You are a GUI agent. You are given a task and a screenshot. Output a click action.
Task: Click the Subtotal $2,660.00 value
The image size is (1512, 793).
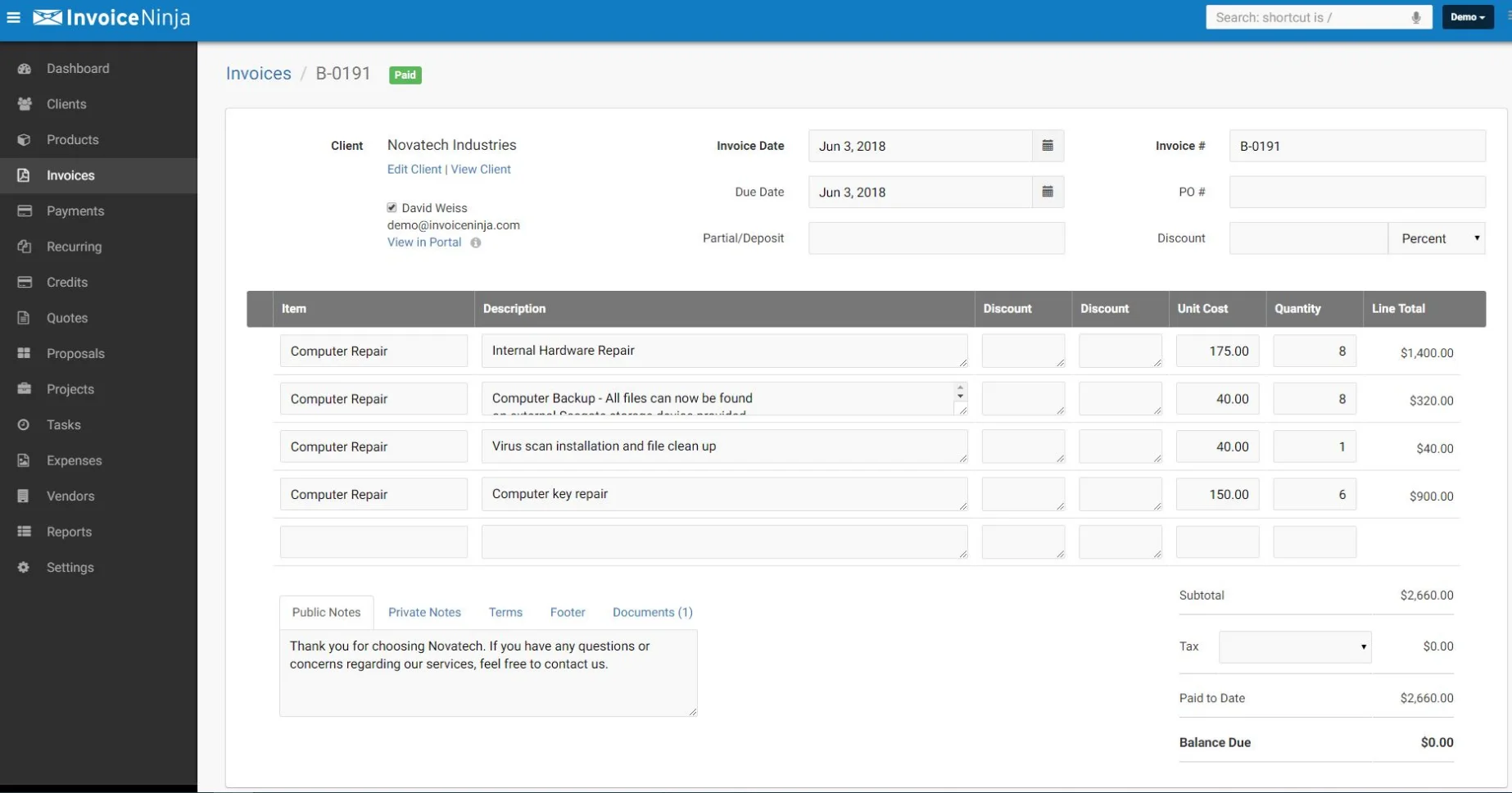point(1427,596)
